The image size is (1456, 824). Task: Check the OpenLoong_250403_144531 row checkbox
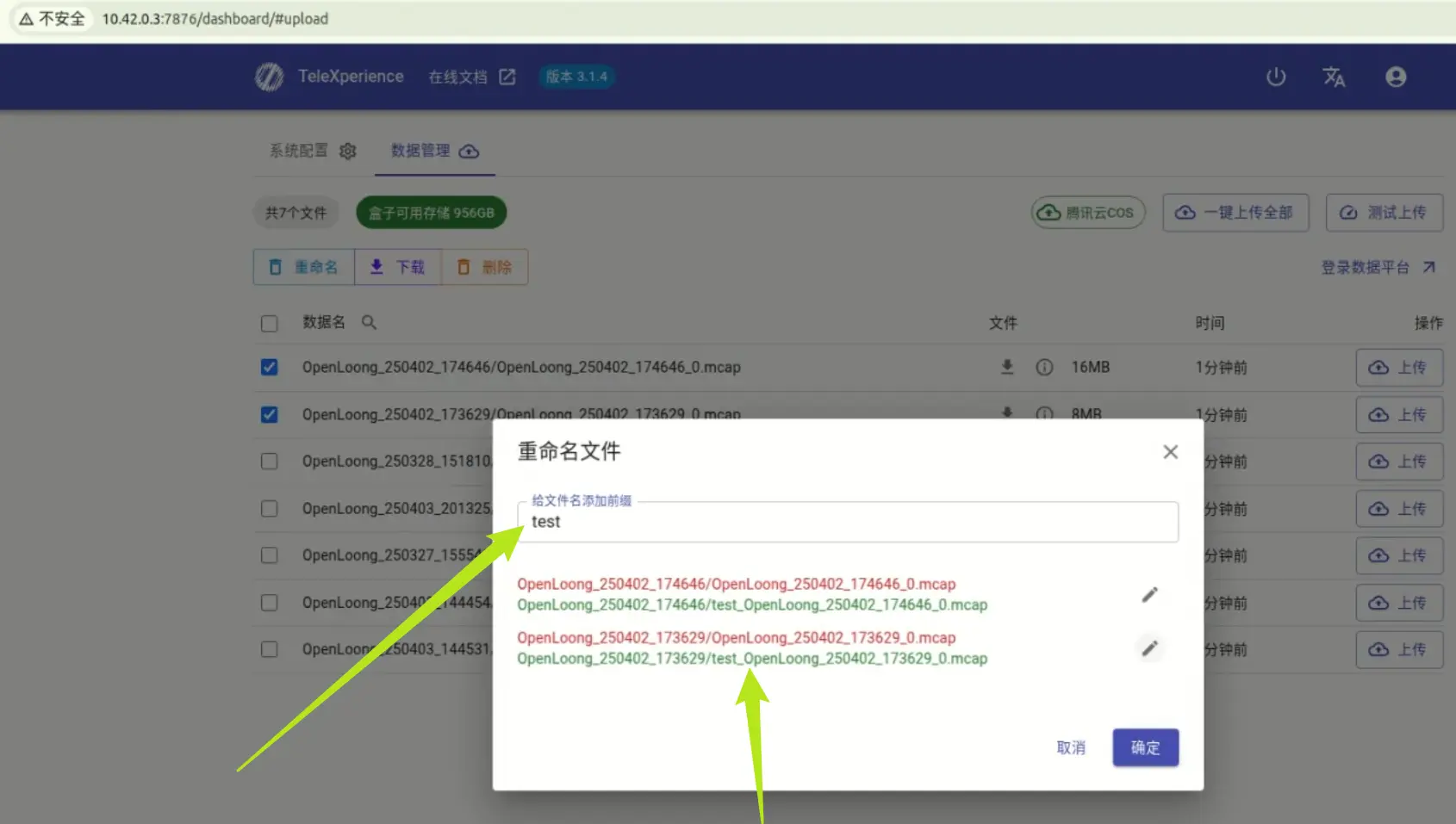coord(270,648)
